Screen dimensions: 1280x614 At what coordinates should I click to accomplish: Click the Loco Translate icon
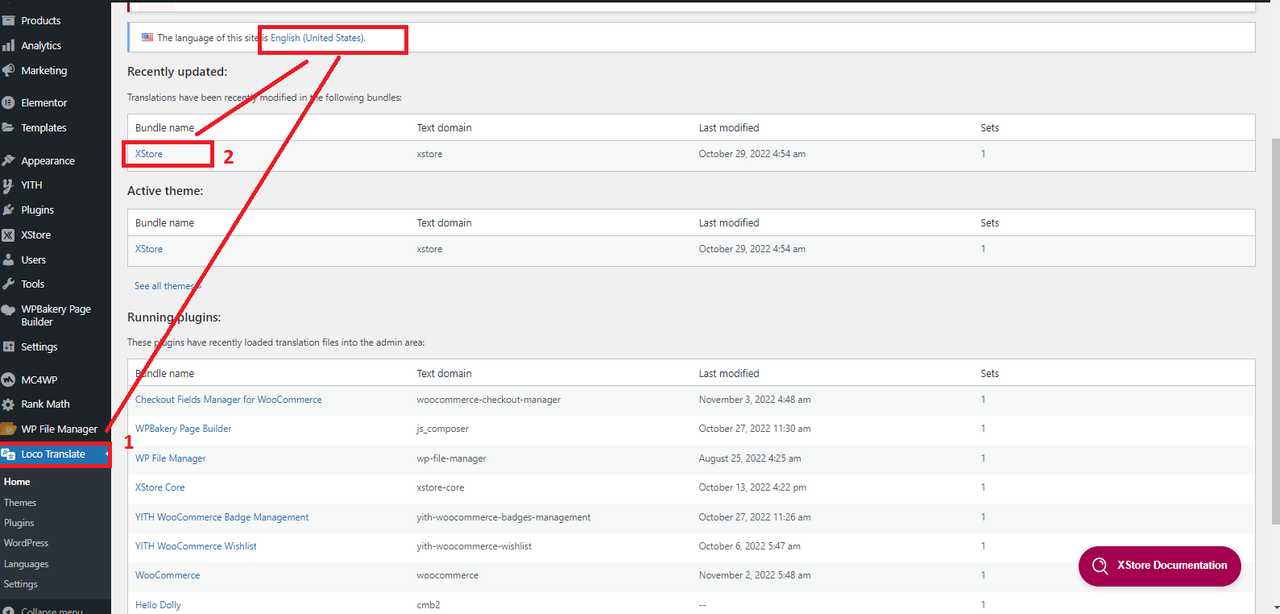[x=9, y=454]
